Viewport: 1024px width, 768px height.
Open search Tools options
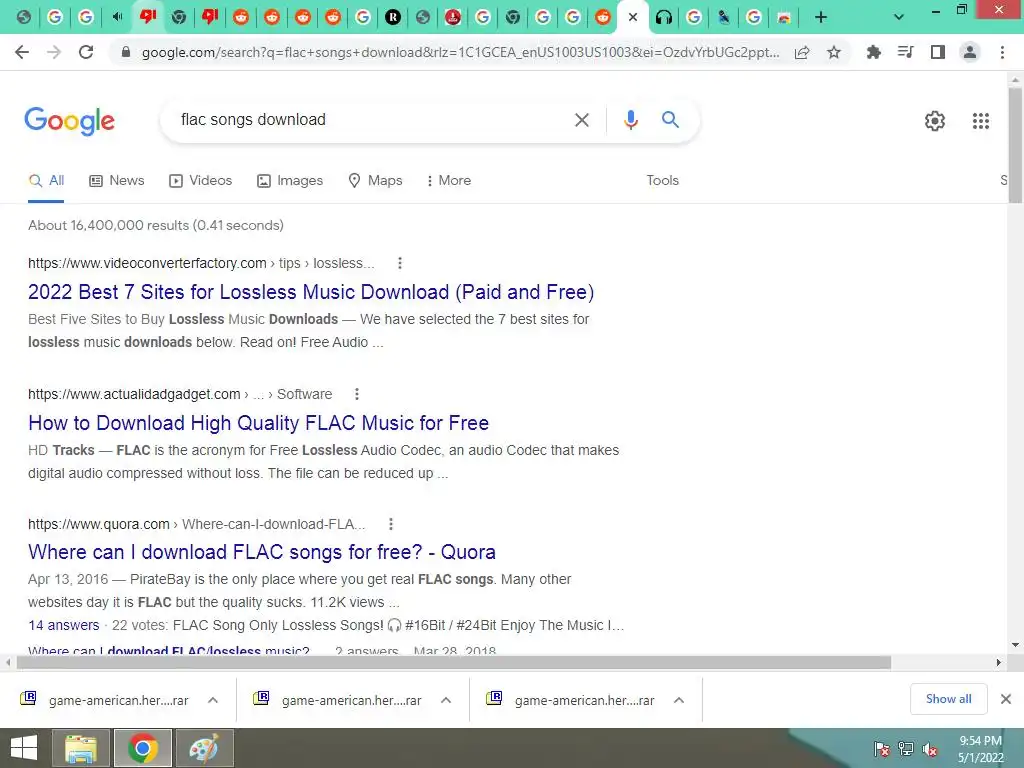point(662,180)
